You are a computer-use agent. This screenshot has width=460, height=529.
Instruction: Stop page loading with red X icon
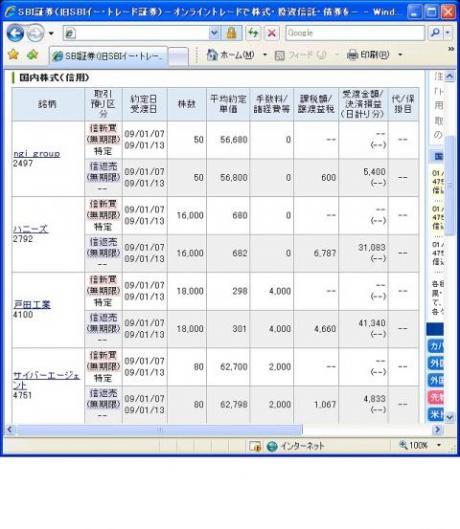(x=272, y=33)
